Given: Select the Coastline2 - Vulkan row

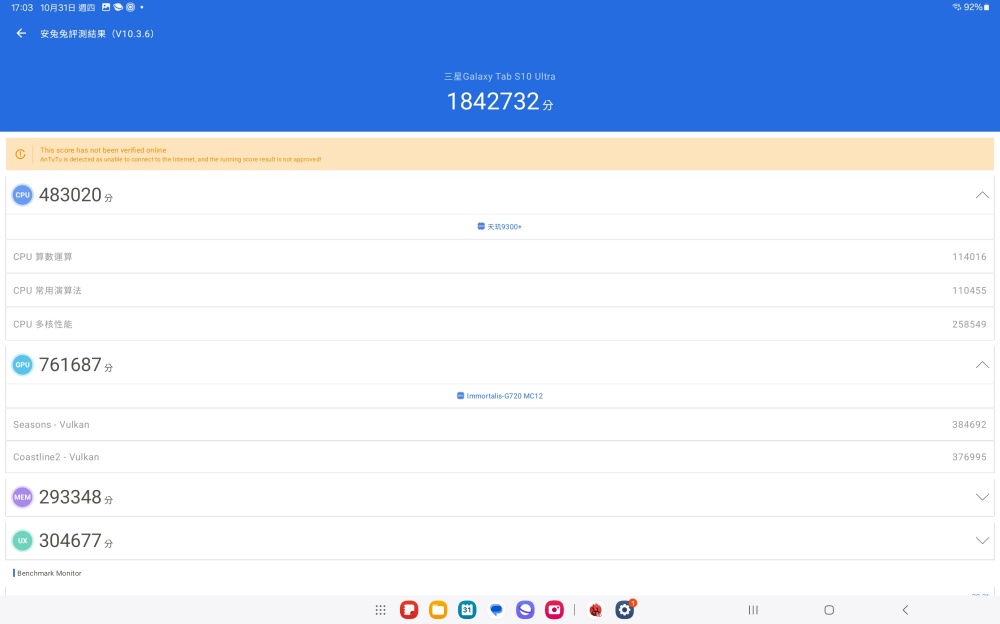Looking at the screenshot, I should click(500, 457).
